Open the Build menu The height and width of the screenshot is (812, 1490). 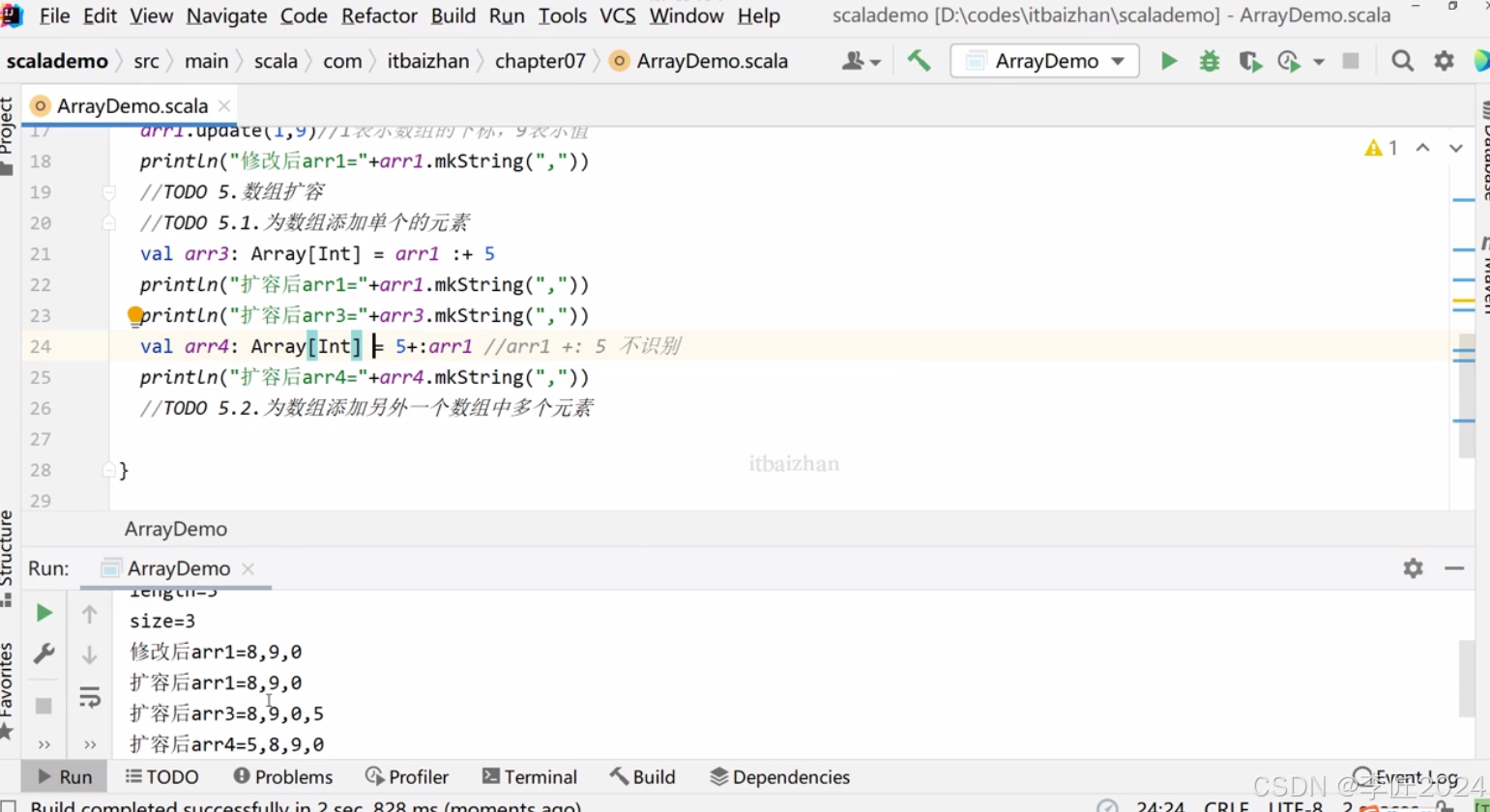click(453, 15)
